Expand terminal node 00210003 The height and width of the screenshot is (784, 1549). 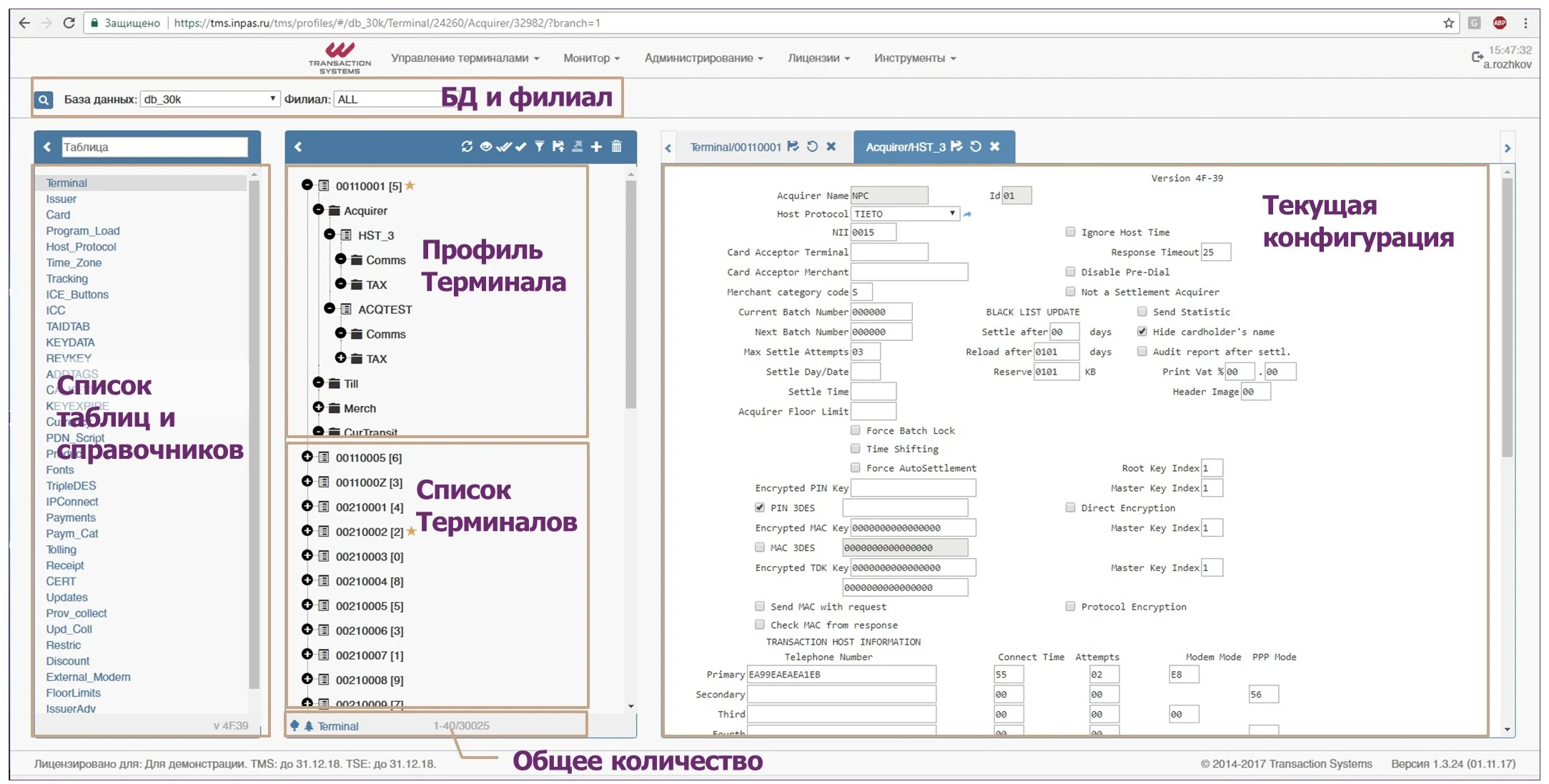tap(307, 556)
